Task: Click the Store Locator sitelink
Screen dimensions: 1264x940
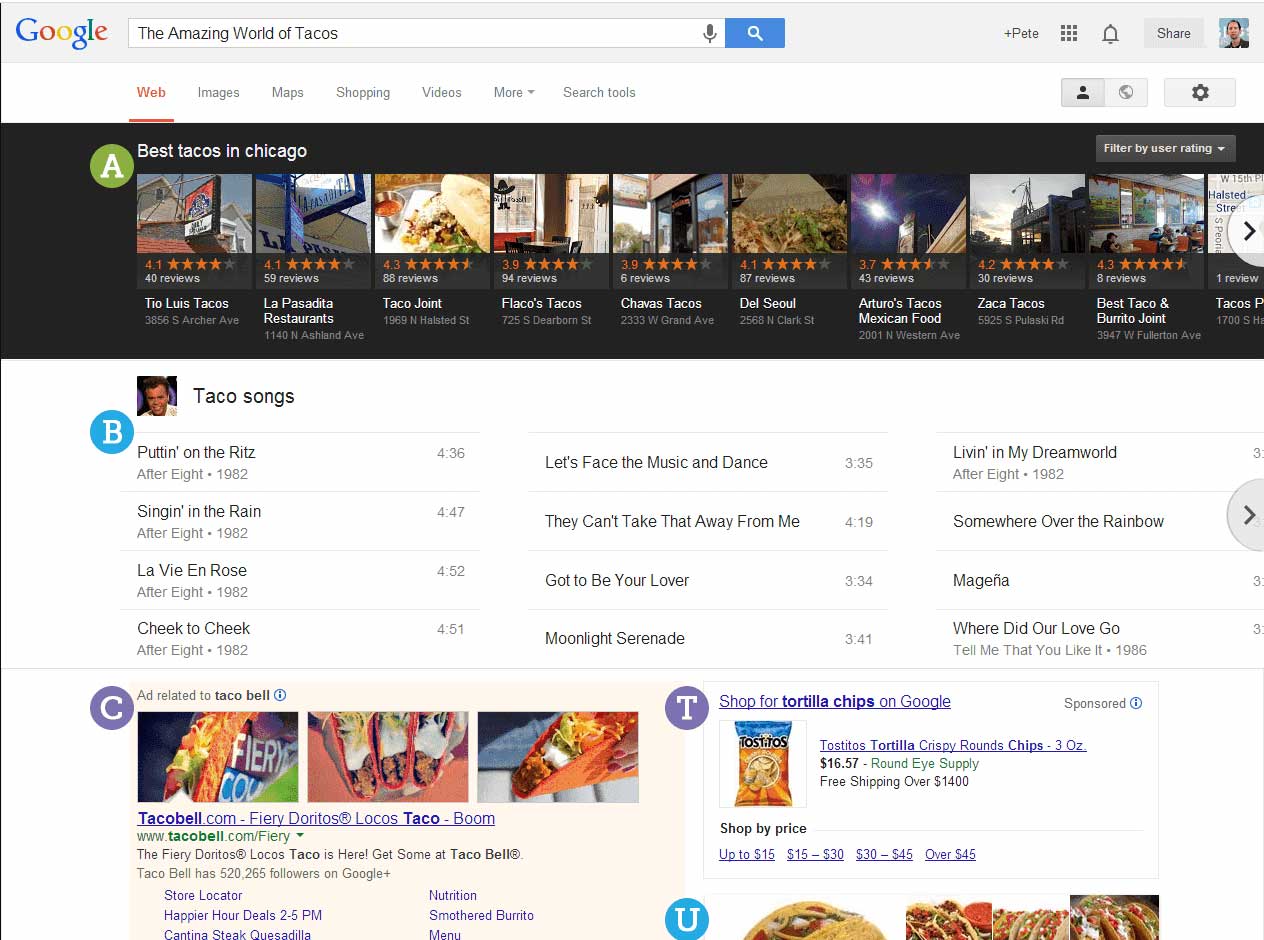Action: click(x=203, y=895)
